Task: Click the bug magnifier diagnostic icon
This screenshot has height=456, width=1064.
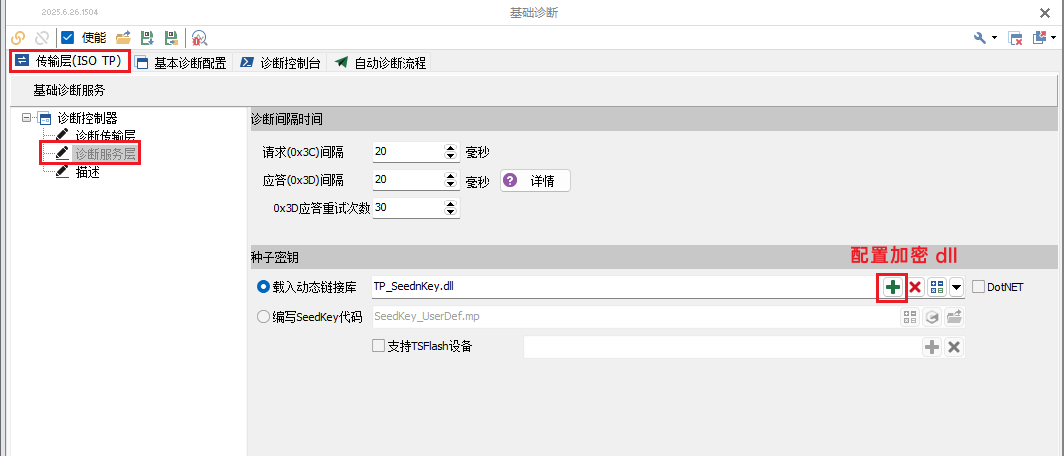Action: pyautogui.click(x=199, y=38)
